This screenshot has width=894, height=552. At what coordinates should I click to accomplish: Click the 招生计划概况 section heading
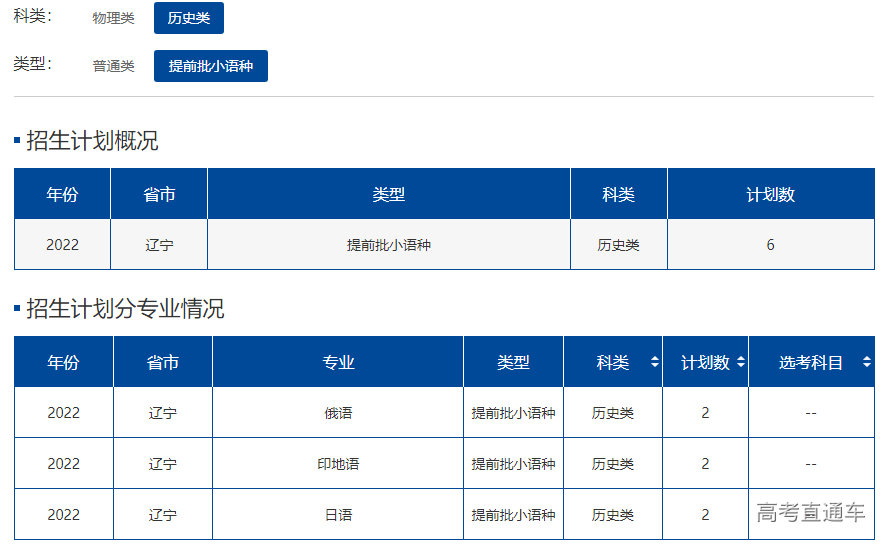click(92, 141)
